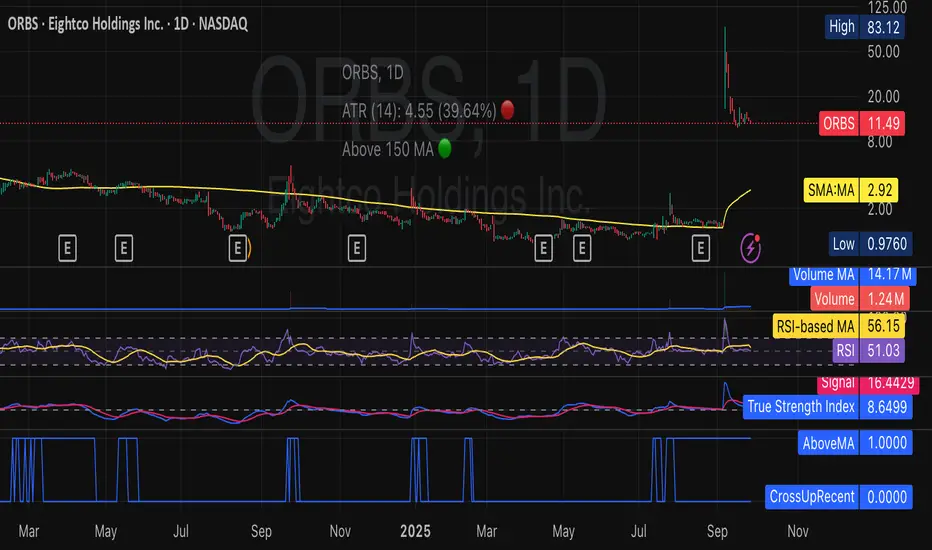The image size is (932, 550).
Task: Click the Low 0.9760 price label
Action: [x=870, y=244]
